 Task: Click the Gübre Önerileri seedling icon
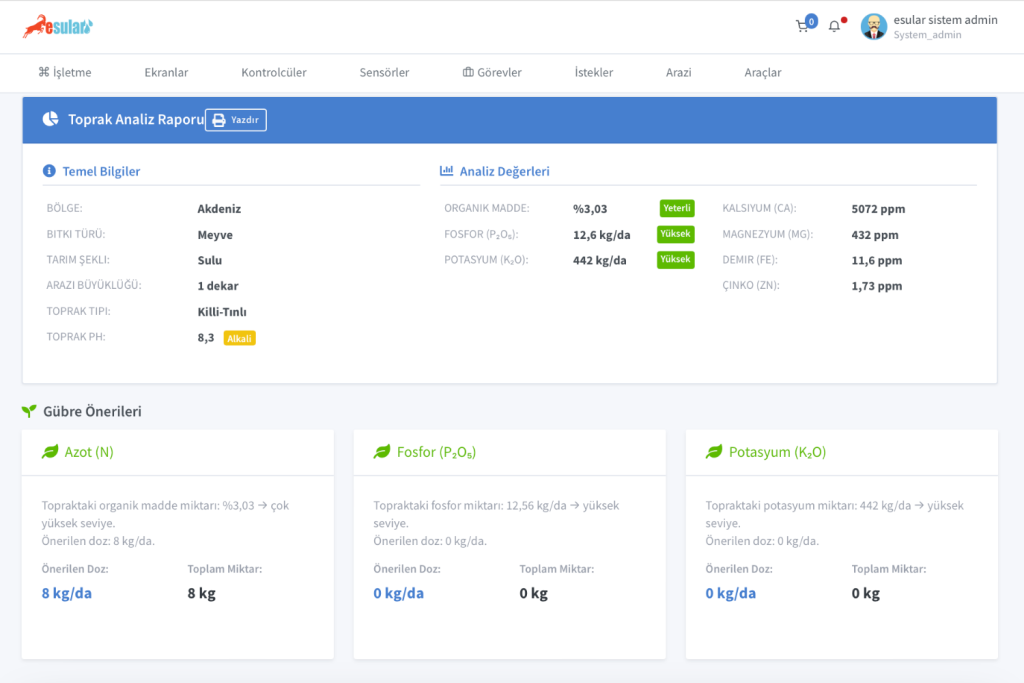[x=29, y=411]
